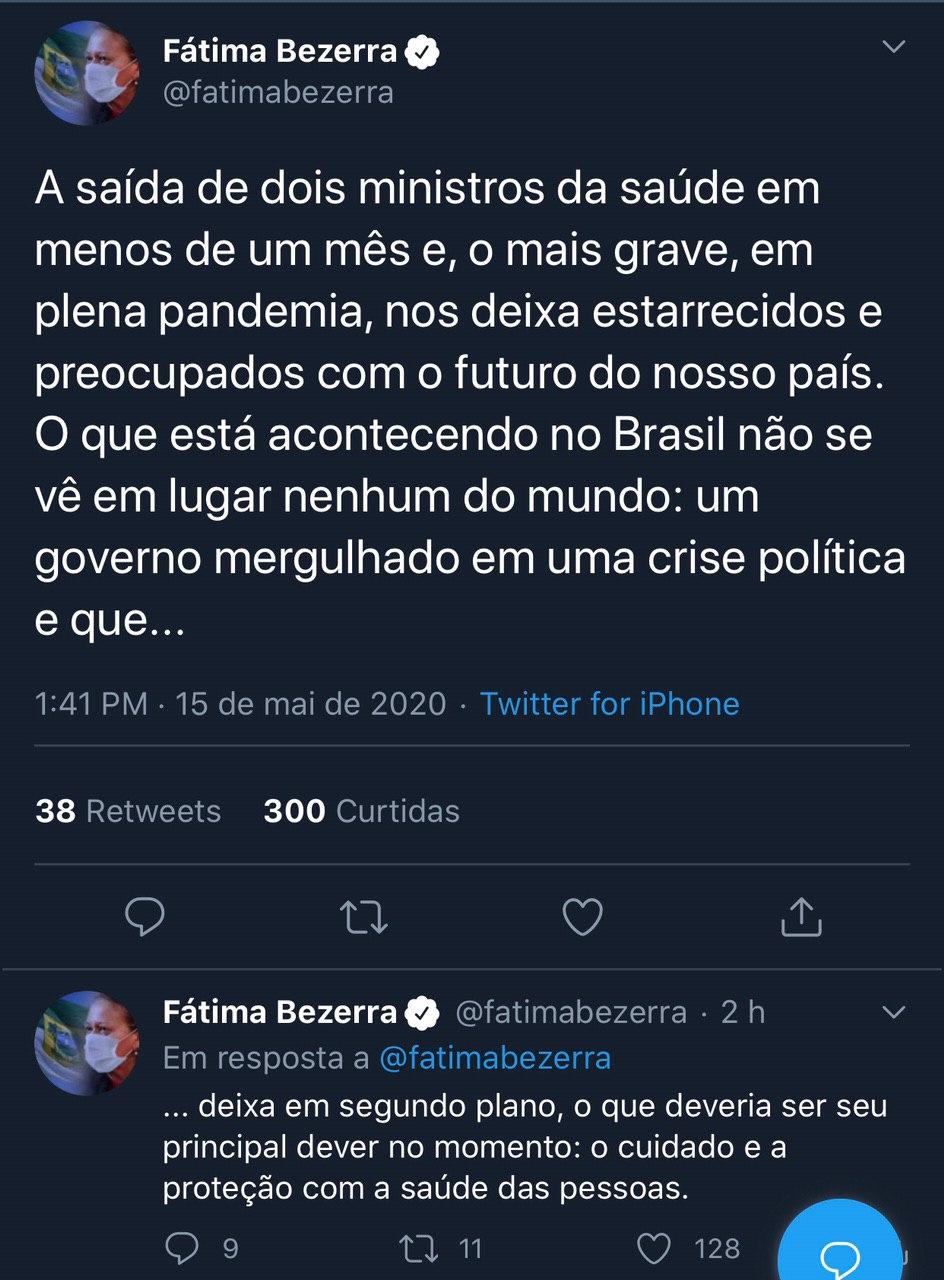The height and width of the screenshot is (1280, 944).
Task: Click Fátima Bezerra name at top
Action: 280,52
